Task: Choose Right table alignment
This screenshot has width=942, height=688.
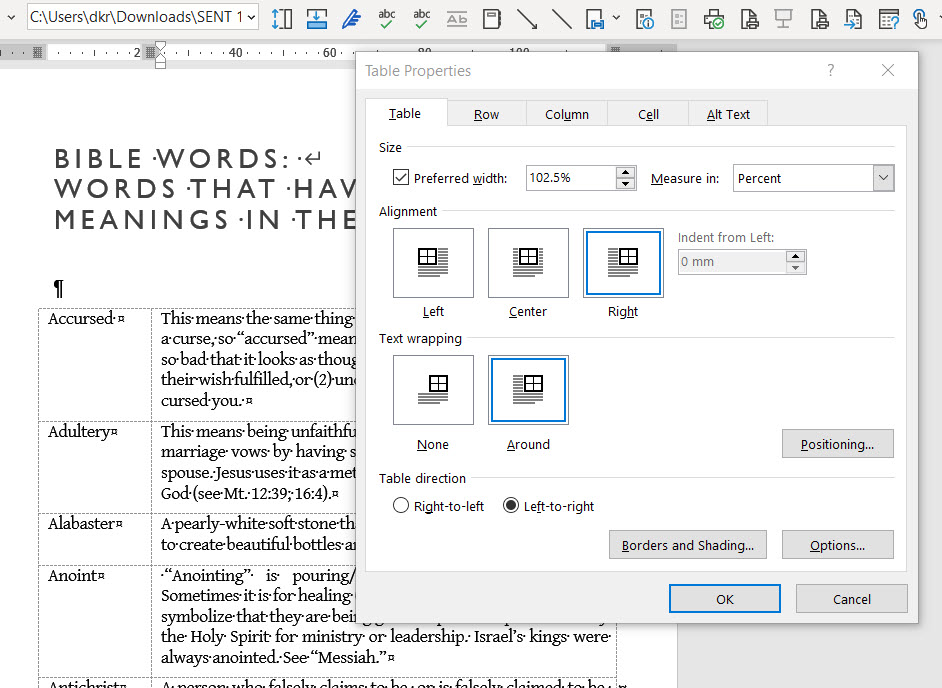Action: [x=623, y=263]
